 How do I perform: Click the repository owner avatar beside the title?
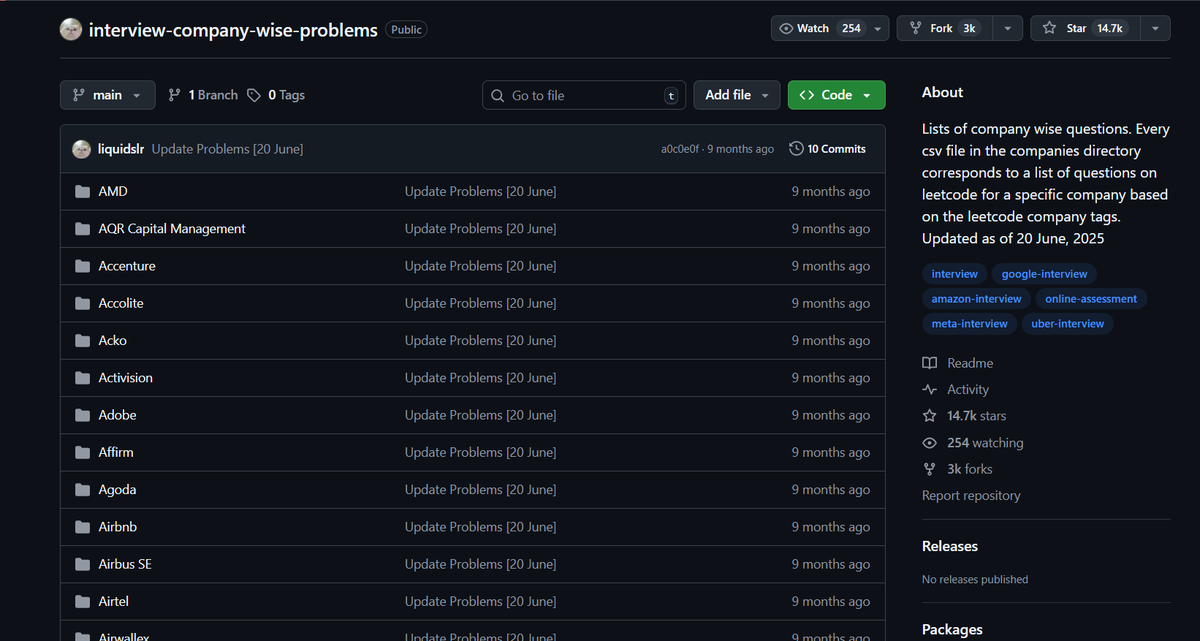(x=71, y=29)
